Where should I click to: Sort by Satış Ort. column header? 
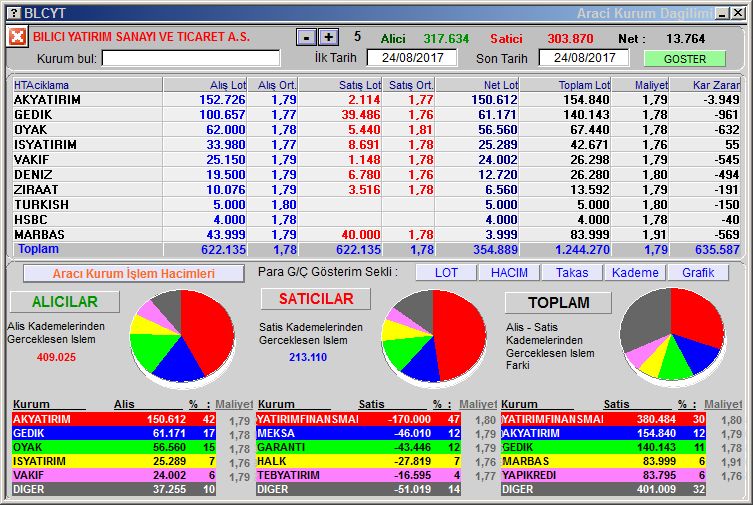[x=408, y=85]
